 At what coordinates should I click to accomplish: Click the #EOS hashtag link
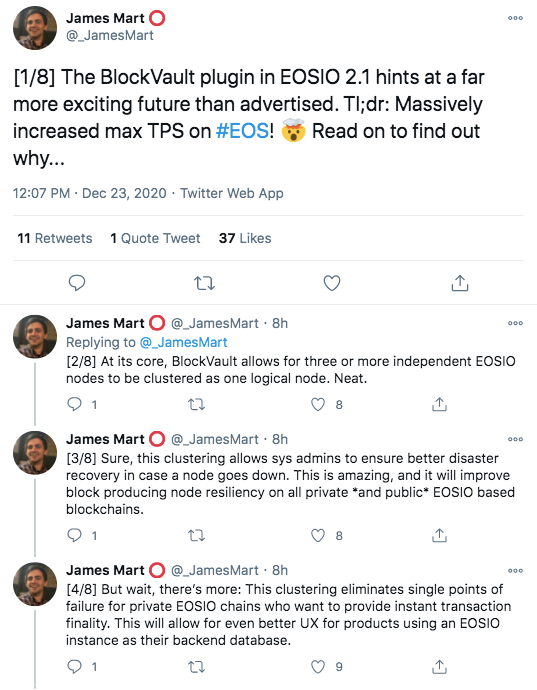pyautogui.click(x=242, y=131)
